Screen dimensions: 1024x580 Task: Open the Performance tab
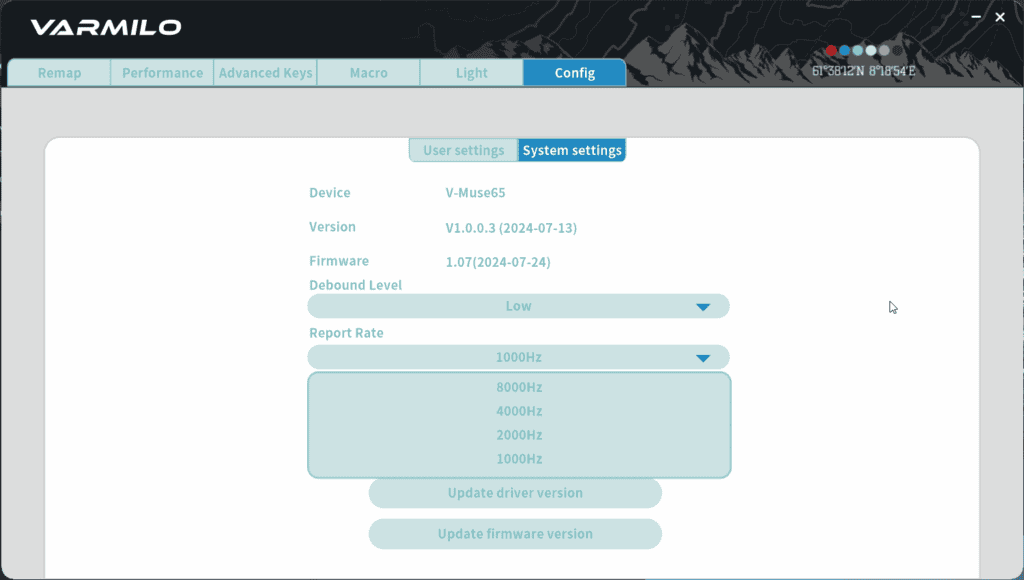coord(163,72)
